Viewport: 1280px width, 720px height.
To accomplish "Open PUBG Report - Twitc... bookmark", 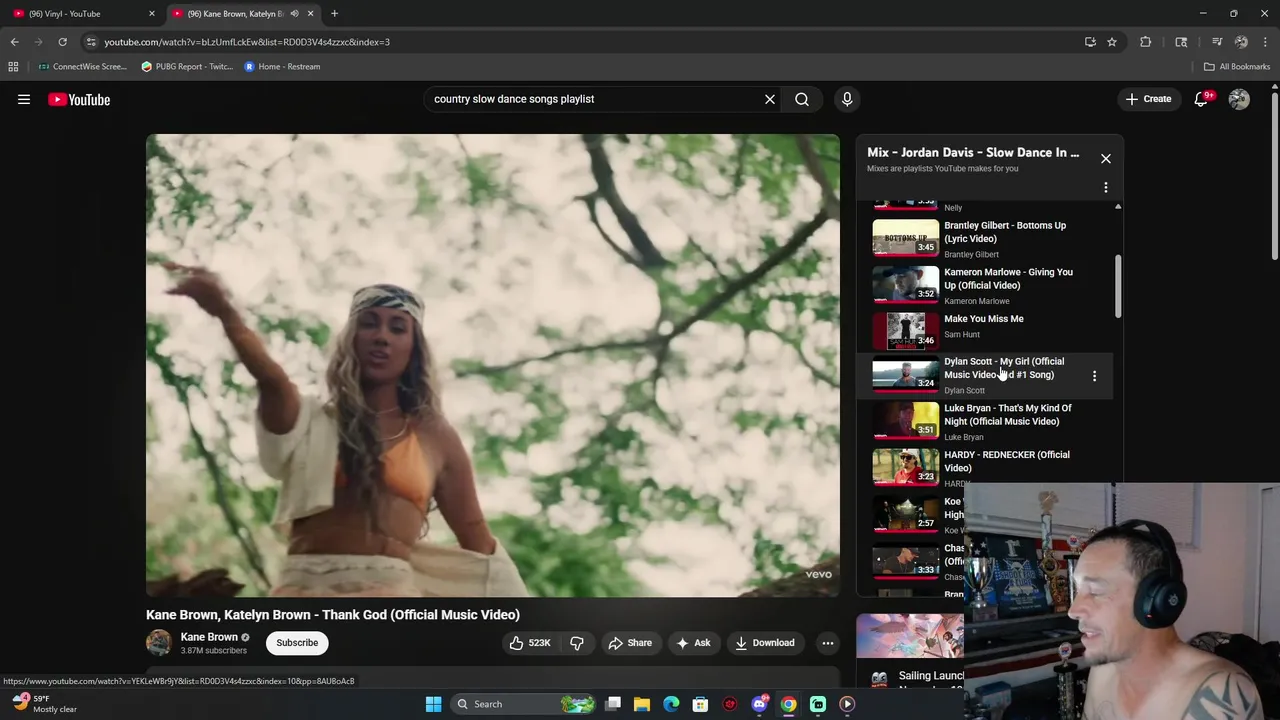I will pos(187,67).
